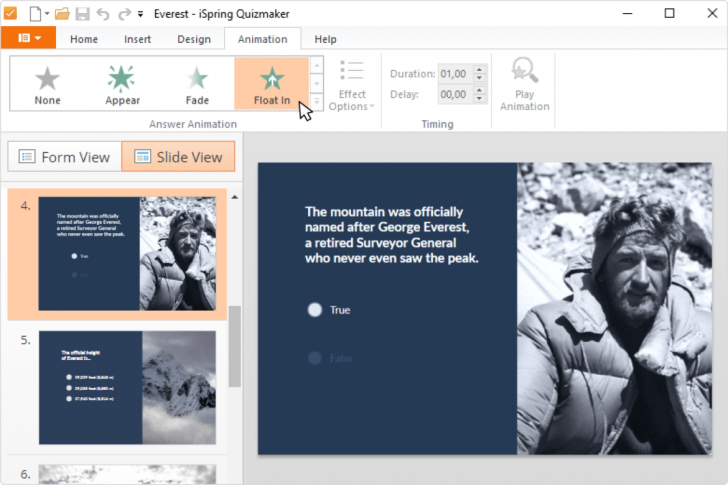Screen dimensions: 728x485
Task: Click the Redo arrow icon
Action: [124, 14]
